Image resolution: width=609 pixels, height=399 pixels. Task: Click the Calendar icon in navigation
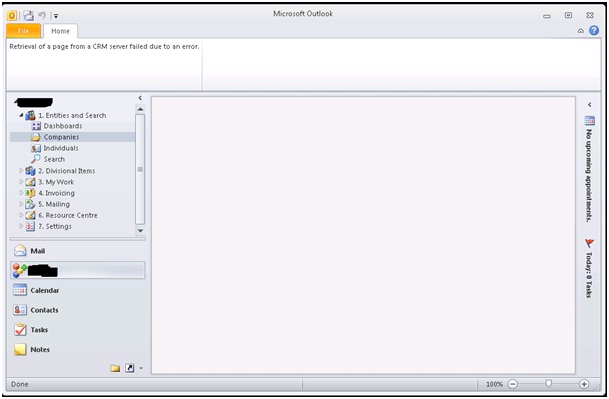(20, 290)
